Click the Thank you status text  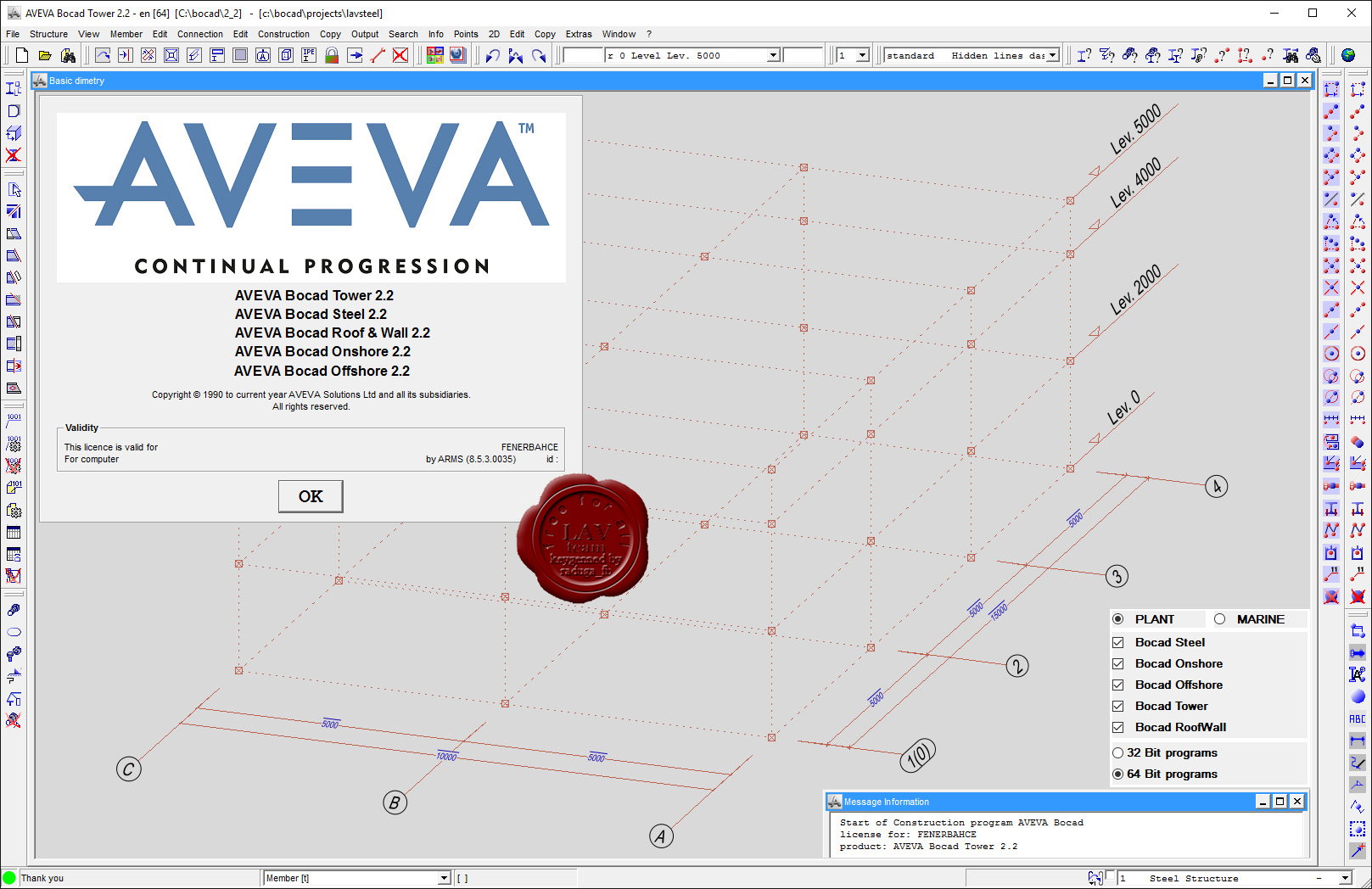(x=42, y=878)
